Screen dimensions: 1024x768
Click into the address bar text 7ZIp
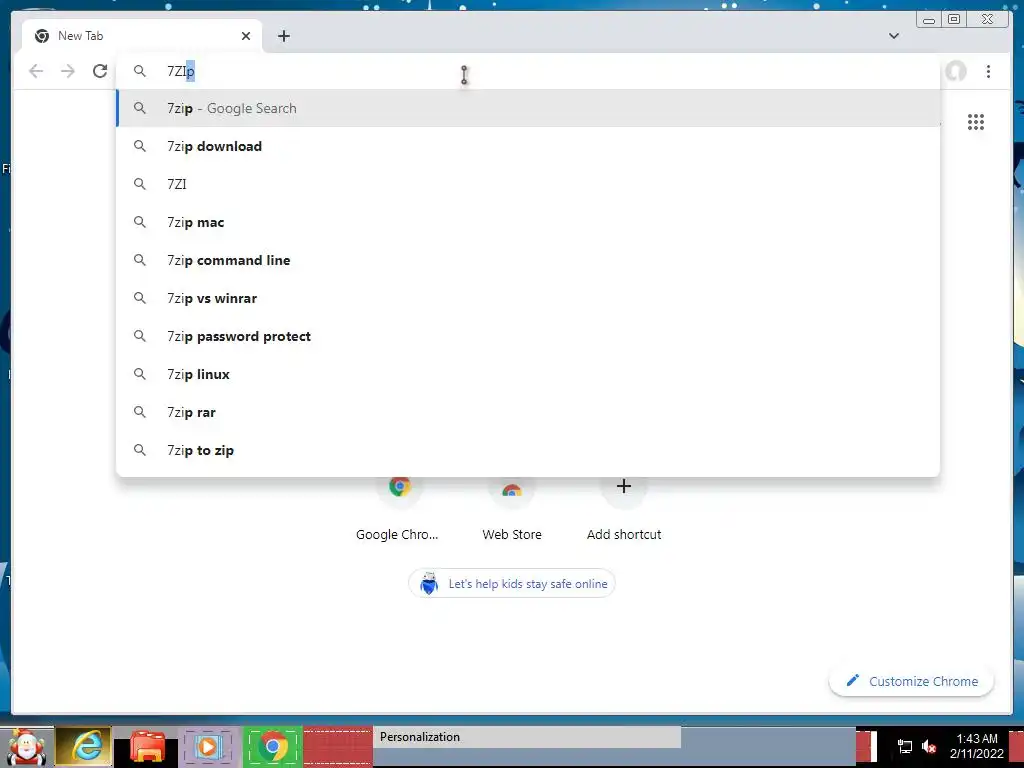click(181, 71)
